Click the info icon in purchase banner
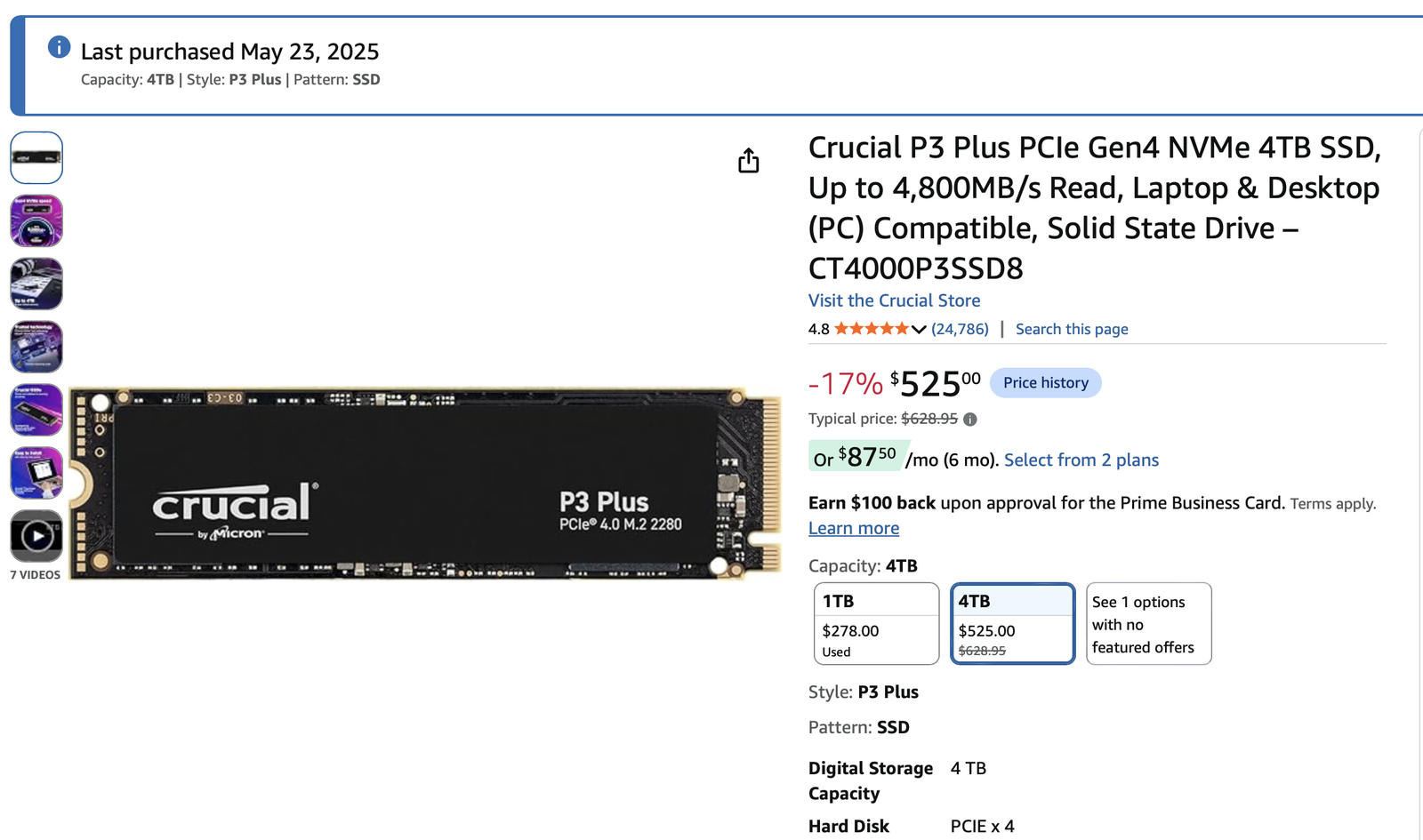Viewport: 1423px width, 840px height. 59,47
